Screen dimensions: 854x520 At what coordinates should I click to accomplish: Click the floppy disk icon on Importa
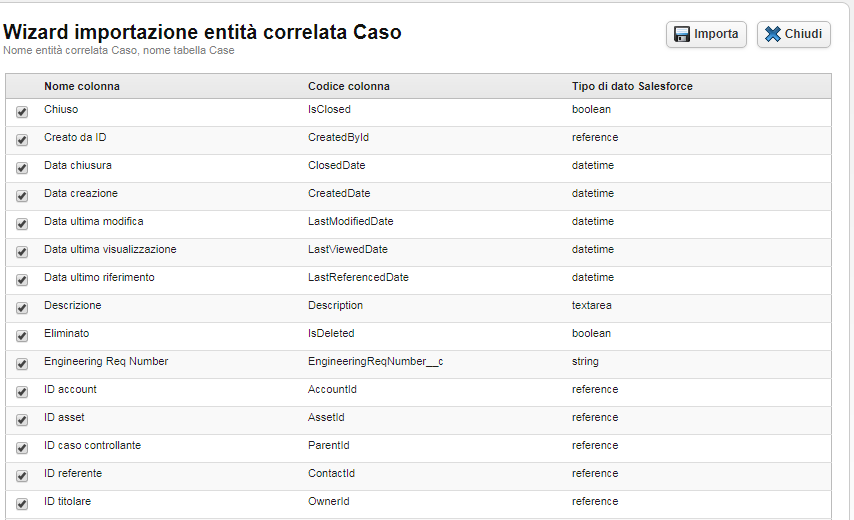tap(682, 34)
